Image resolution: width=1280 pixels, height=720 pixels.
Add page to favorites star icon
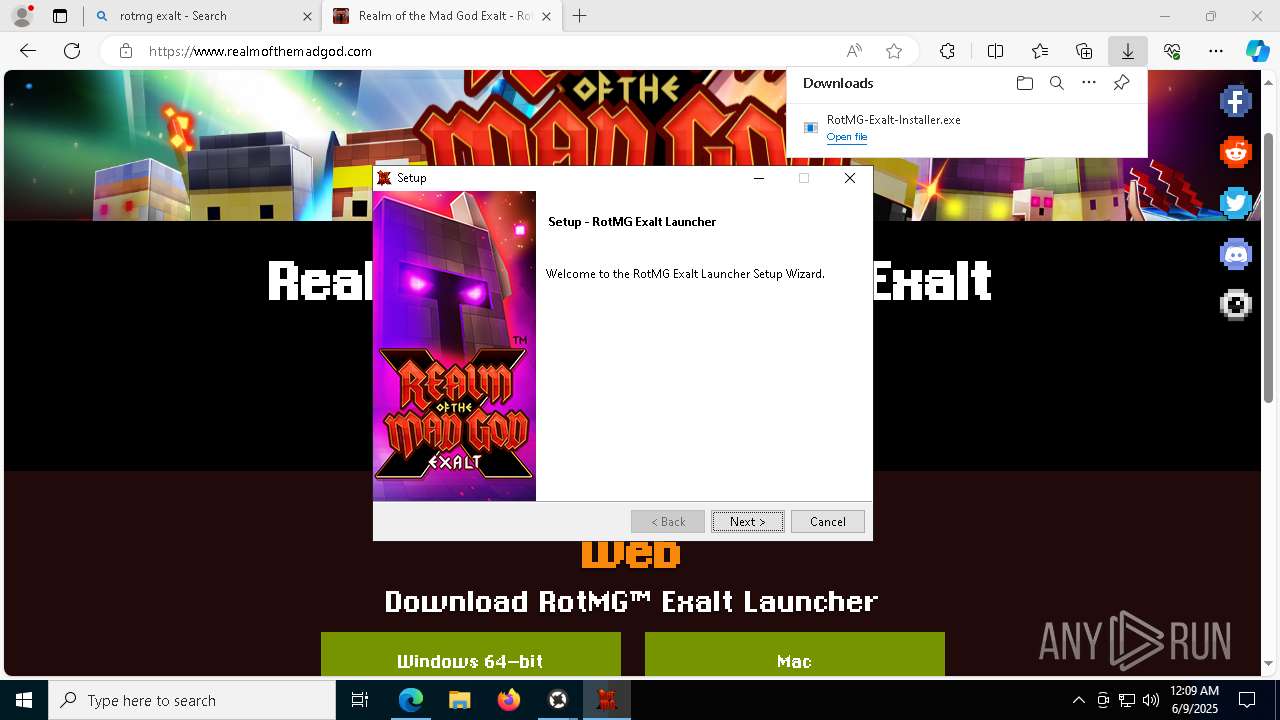[x=894, y=51]
